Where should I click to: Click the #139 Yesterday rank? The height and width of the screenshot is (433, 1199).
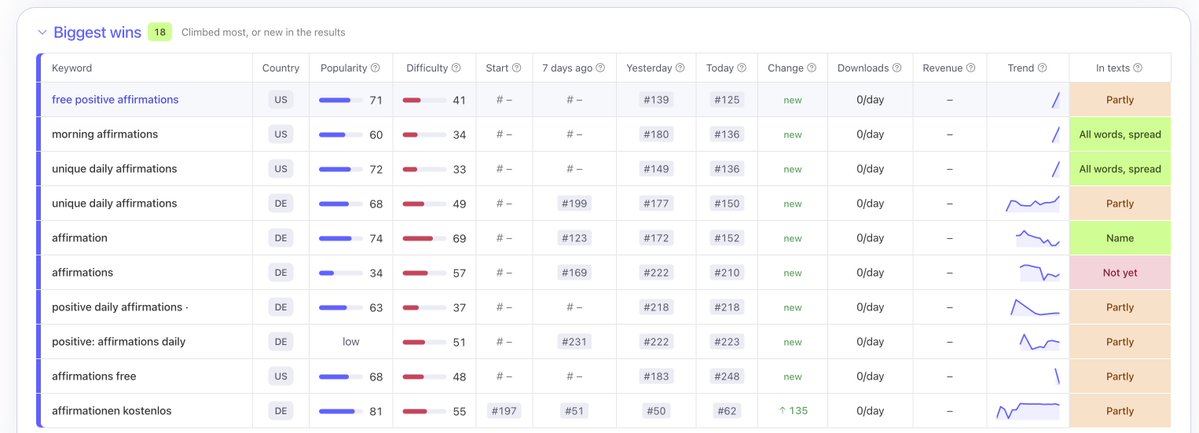click(656, 99)
